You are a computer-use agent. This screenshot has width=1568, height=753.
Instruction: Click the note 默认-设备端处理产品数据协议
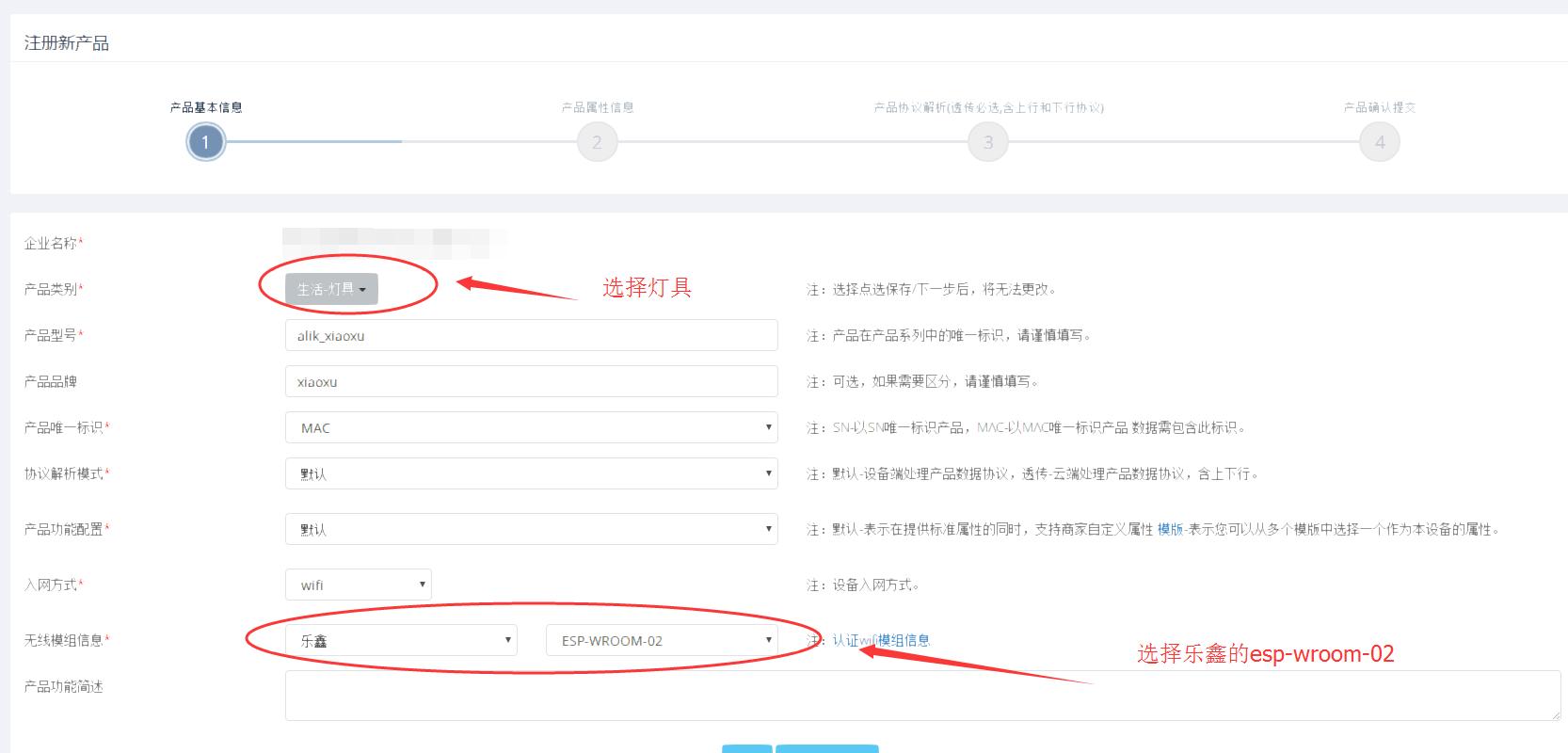pyautogui.click(x=1032, y=473)
